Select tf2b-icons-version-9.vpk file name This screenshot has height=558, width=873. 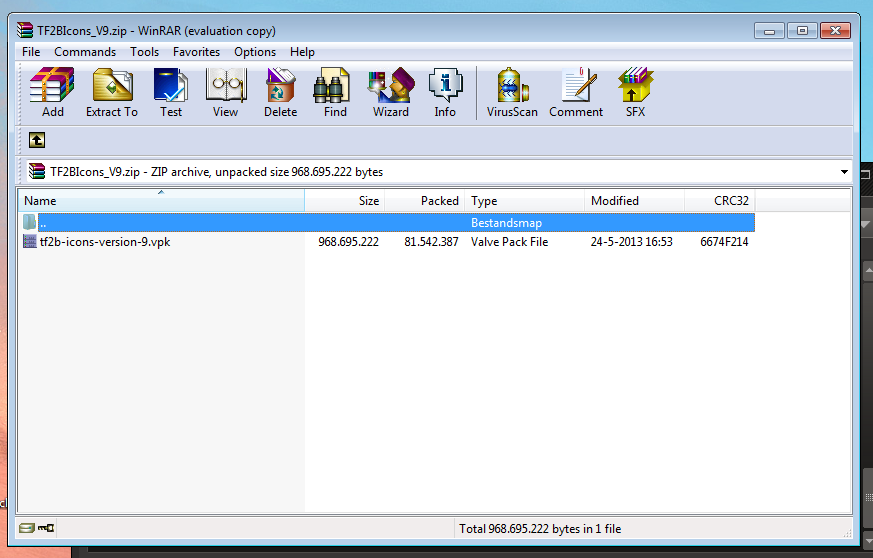coord(105,242)
